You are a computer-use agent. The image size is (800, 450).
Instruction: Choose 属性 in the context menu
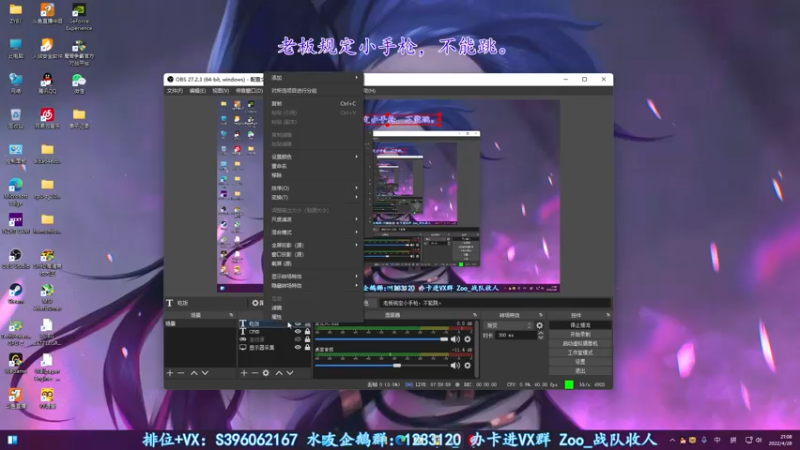click(x=313, y=317)
